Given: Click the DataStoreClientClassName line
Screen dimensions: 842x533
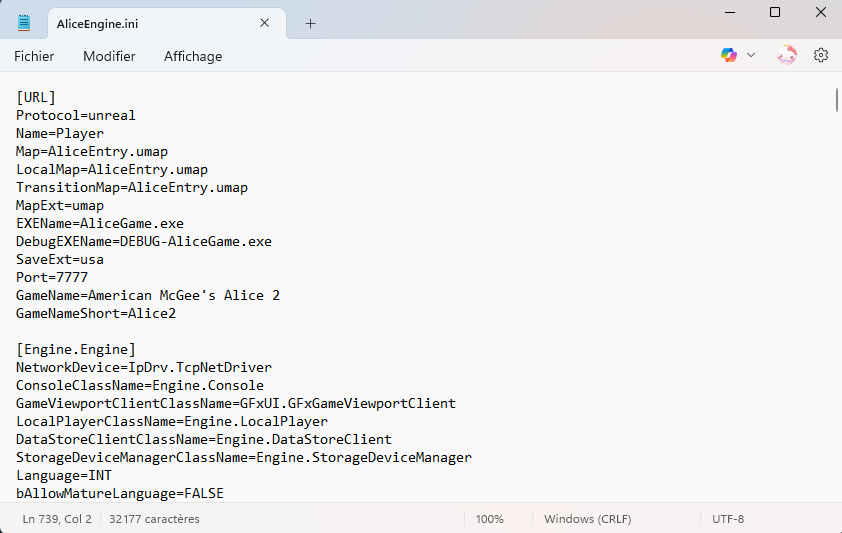Looking at the screenshot, I should 204,439.
